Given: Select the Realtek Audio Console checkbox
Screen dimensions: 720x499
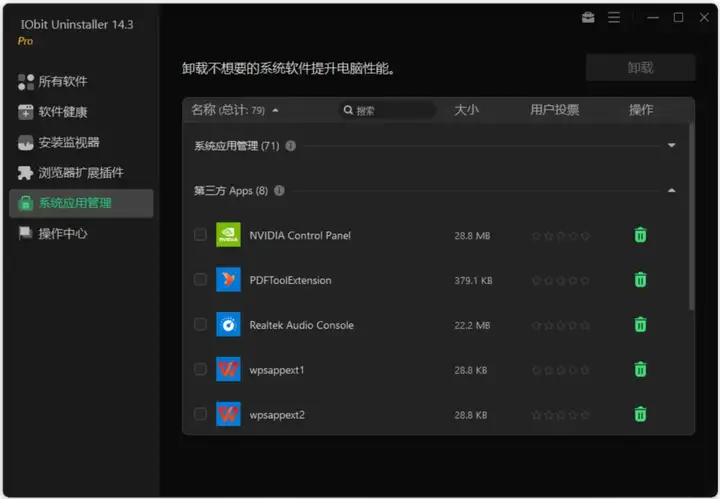Looking at the screenshot, I should pos(200,324).
